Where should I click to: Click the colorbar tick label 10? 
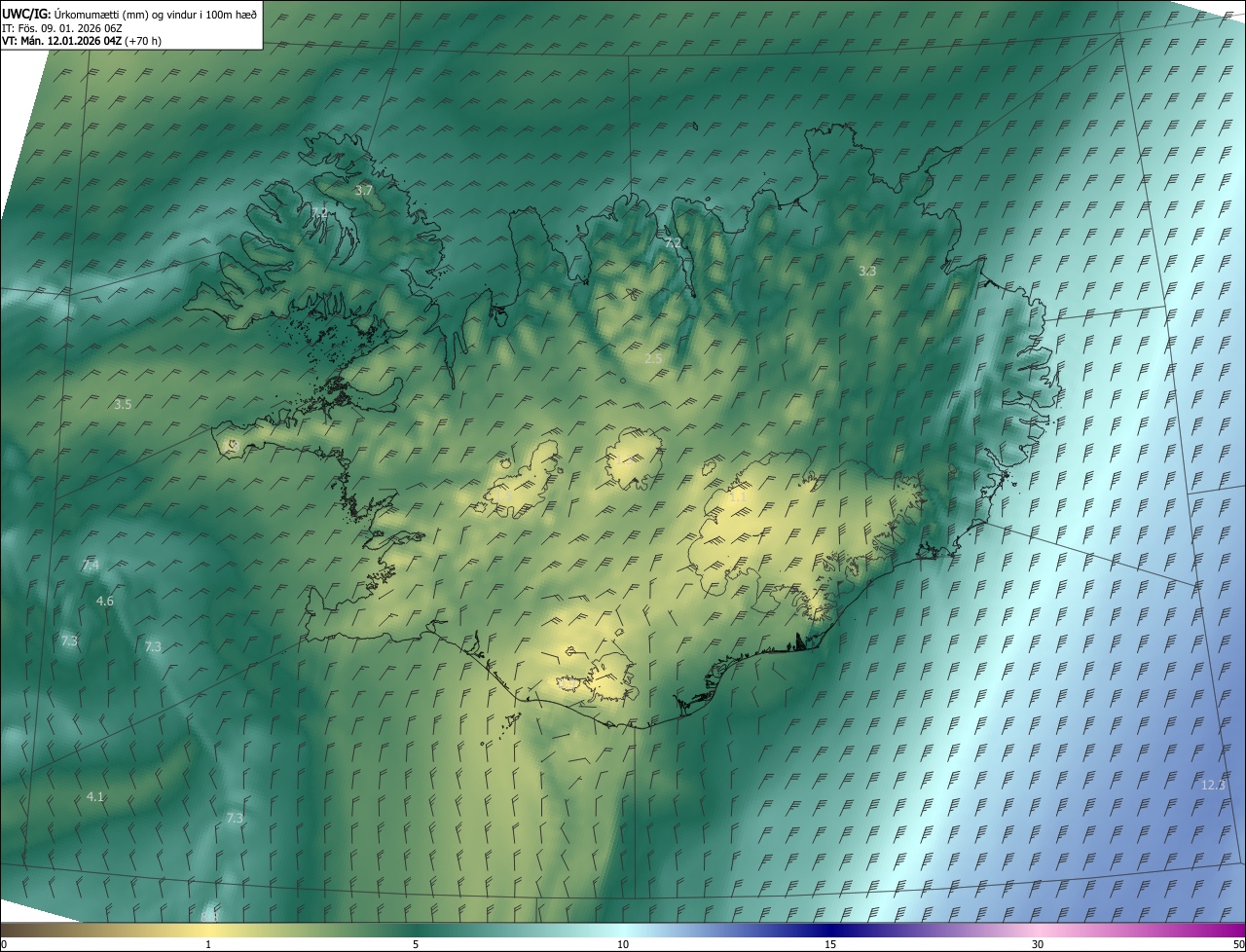623,944
